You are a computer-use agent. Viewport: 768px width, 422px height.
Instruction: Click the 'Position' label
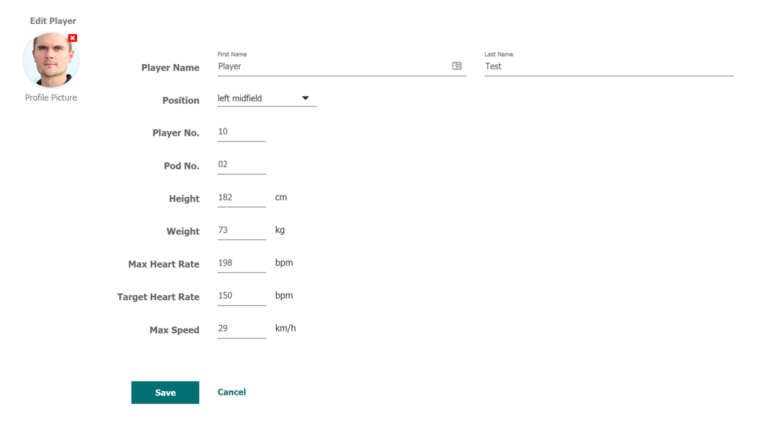pos(181,100)
